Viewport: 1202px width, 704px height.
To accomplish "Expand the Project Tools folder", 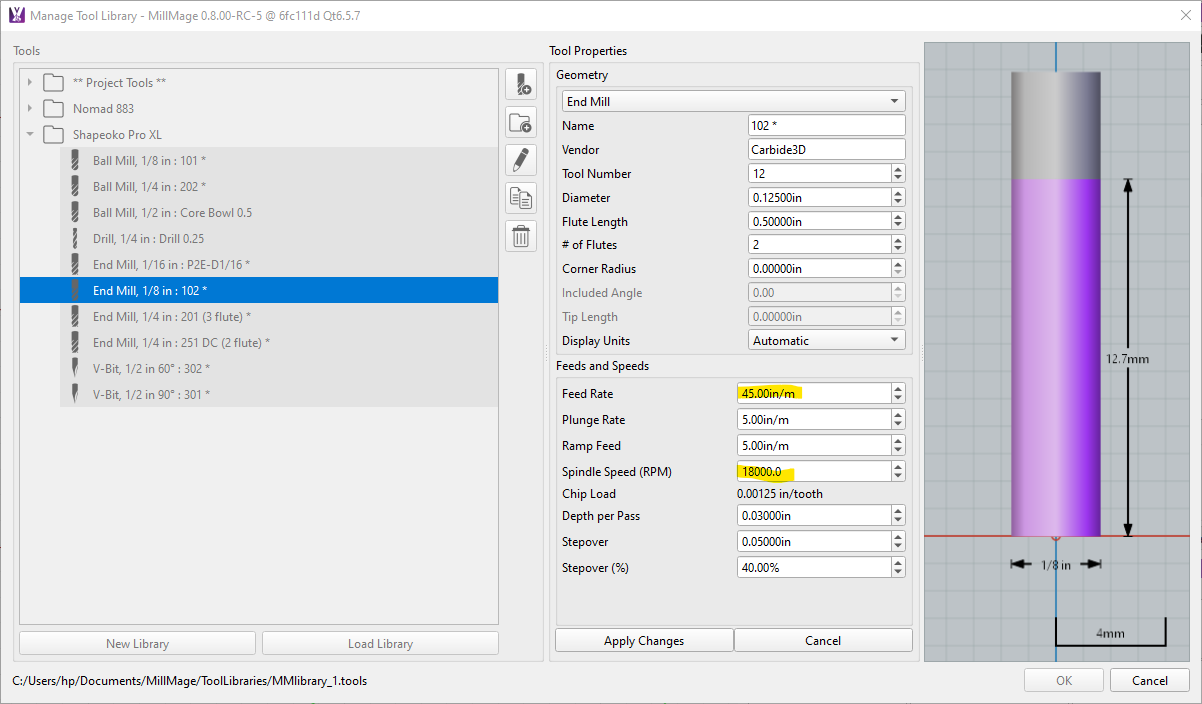I will [29, 83].
